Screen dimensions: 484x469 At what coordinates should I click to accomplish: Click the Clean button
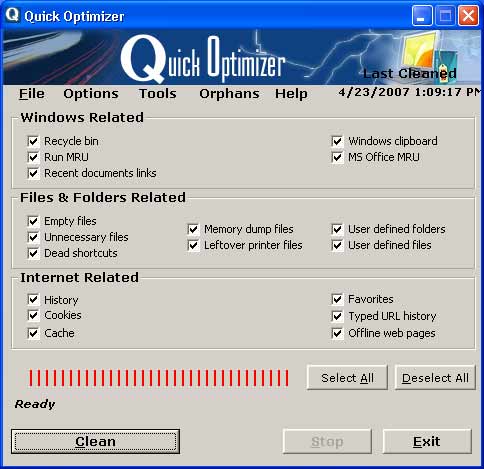click(x=95, y=441)
